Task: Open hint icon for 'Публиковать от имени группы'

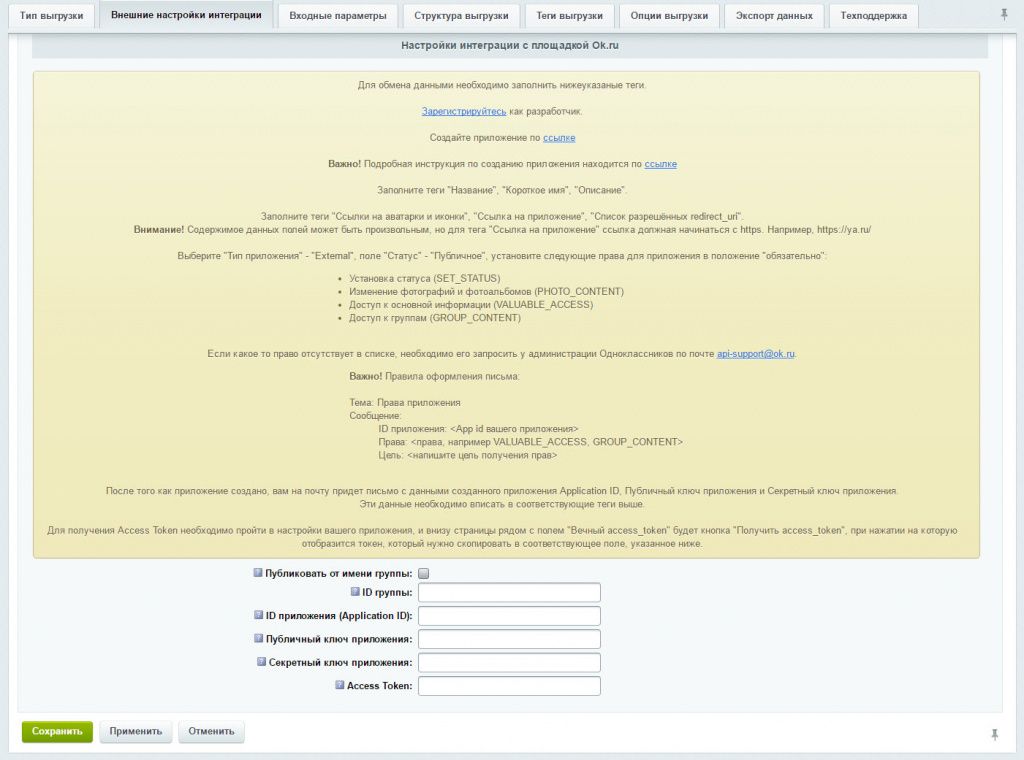Action: [x=258, y=573]
